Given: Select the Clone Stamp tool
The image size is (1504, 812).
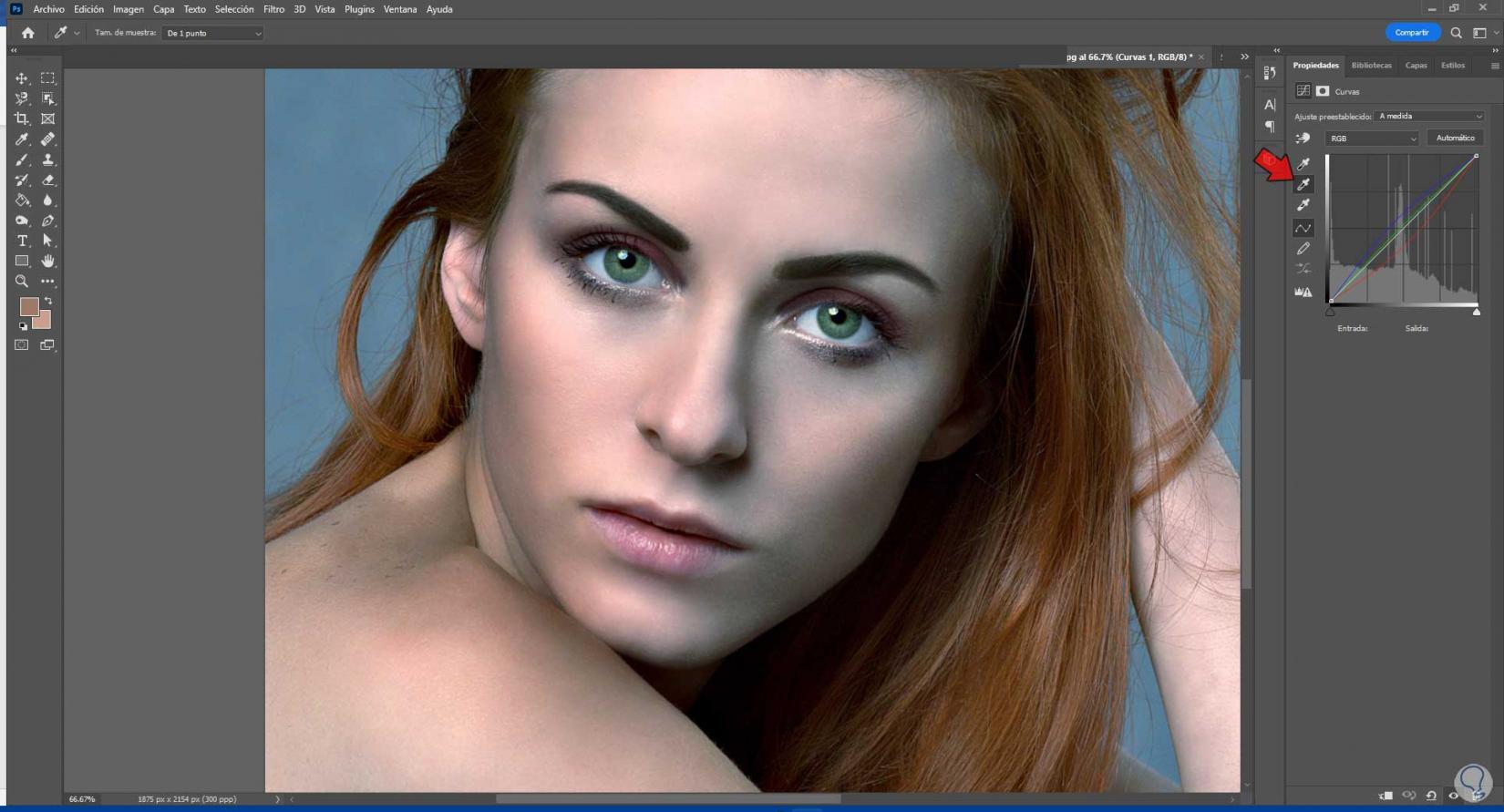Looking at the screenshot, I should click(48, 159).
